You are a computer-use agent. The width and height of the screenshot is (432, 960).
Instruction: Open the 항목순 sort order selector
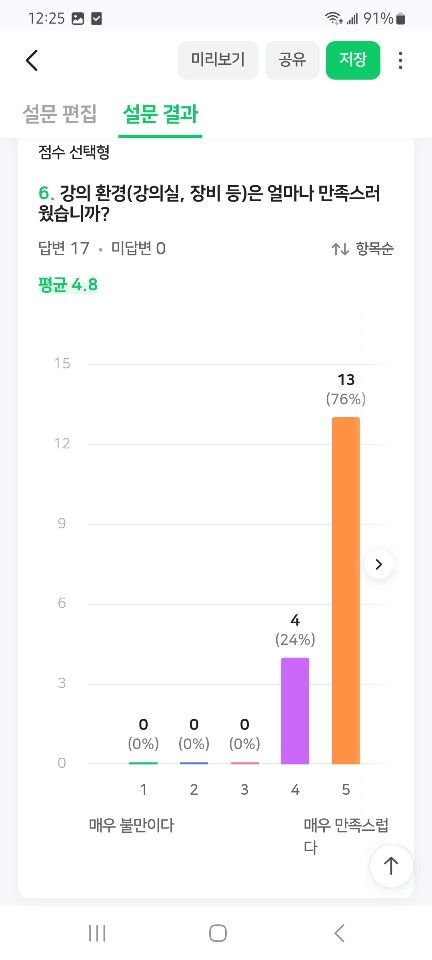[x=363, y=249]
